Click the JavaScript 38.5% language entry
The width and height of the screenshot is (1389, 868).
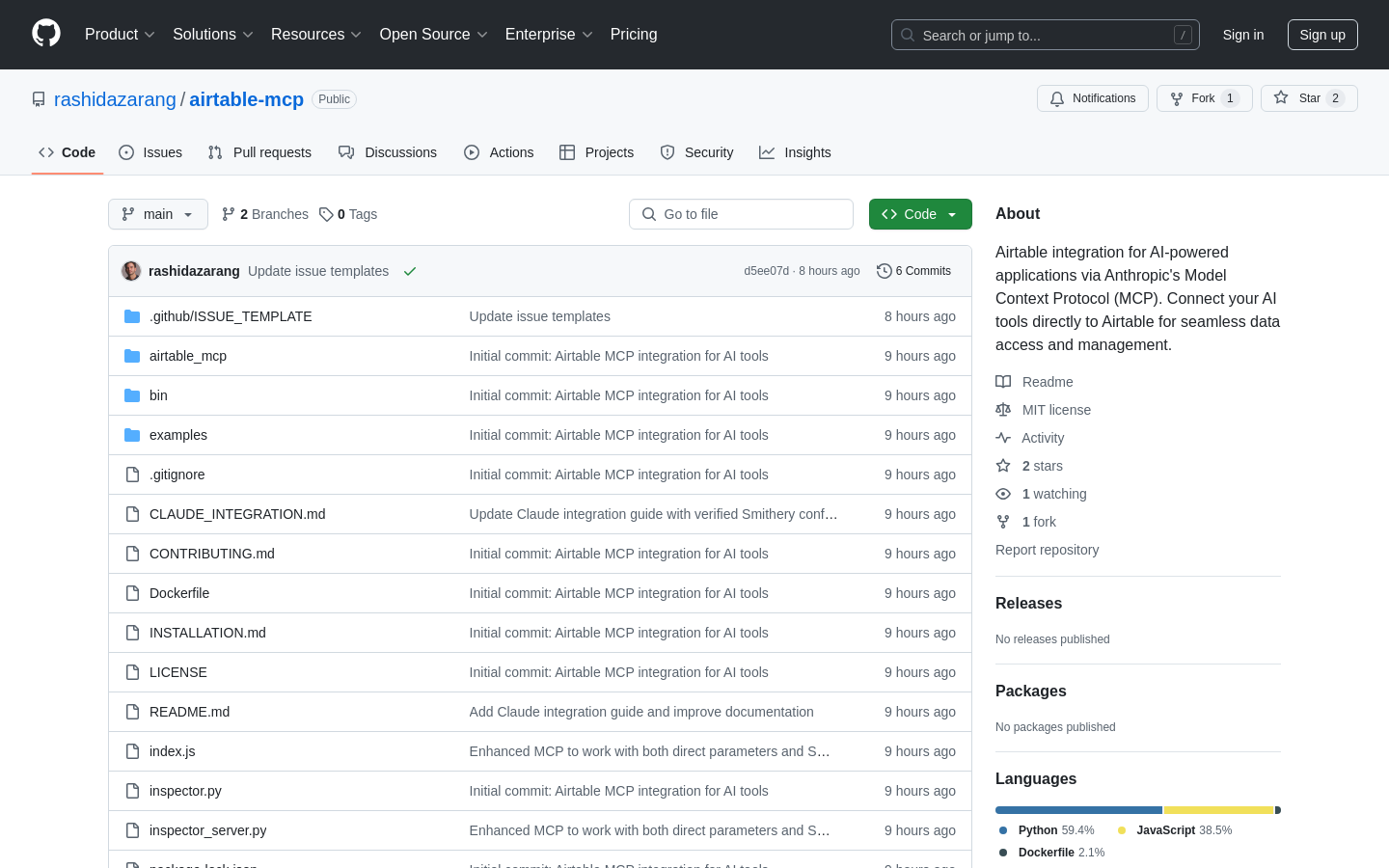[x=1175, y=830]
